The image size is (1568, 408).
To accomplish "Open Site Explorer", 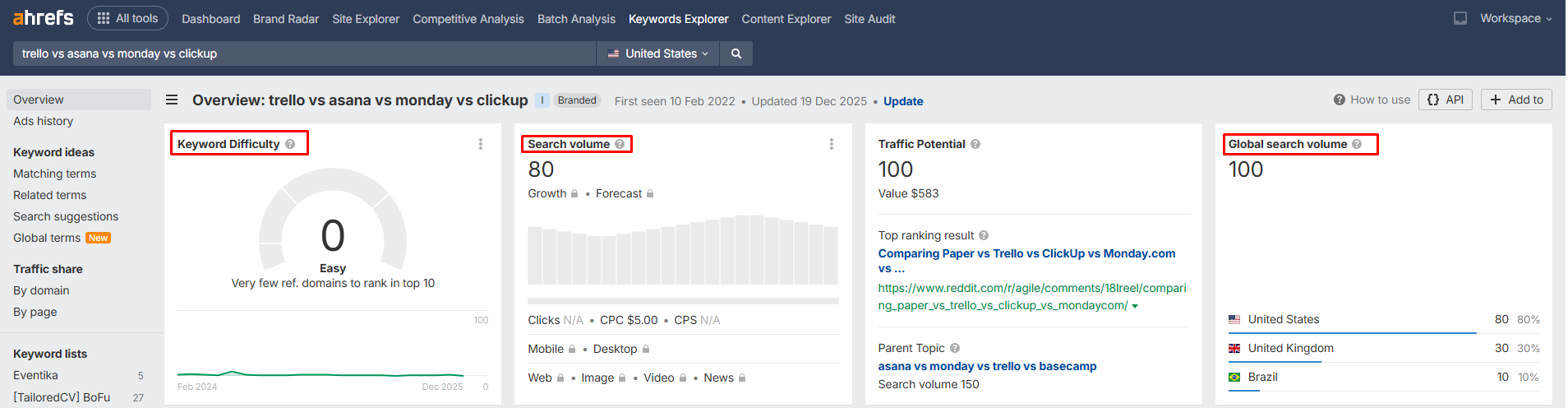I will click(366, 19).
